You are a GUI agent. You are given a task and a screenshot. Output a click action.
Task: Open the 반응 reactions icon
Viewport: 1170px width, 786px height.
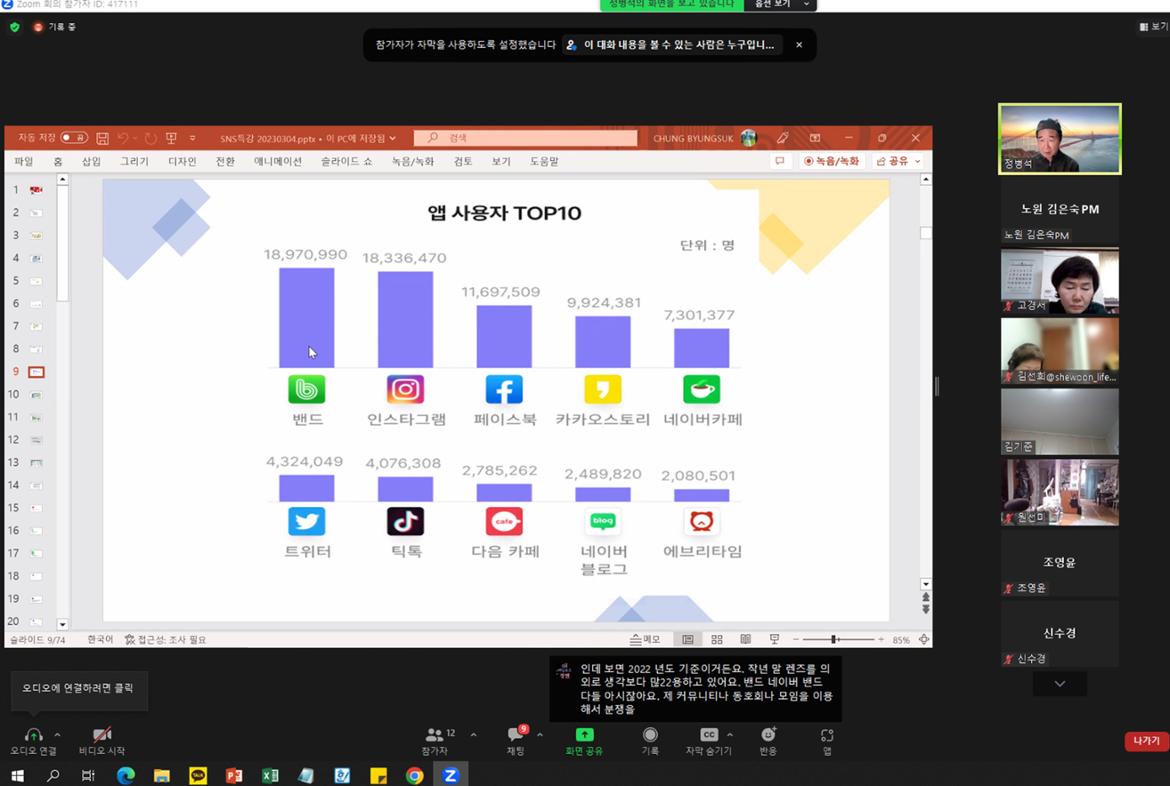[767, 735]
